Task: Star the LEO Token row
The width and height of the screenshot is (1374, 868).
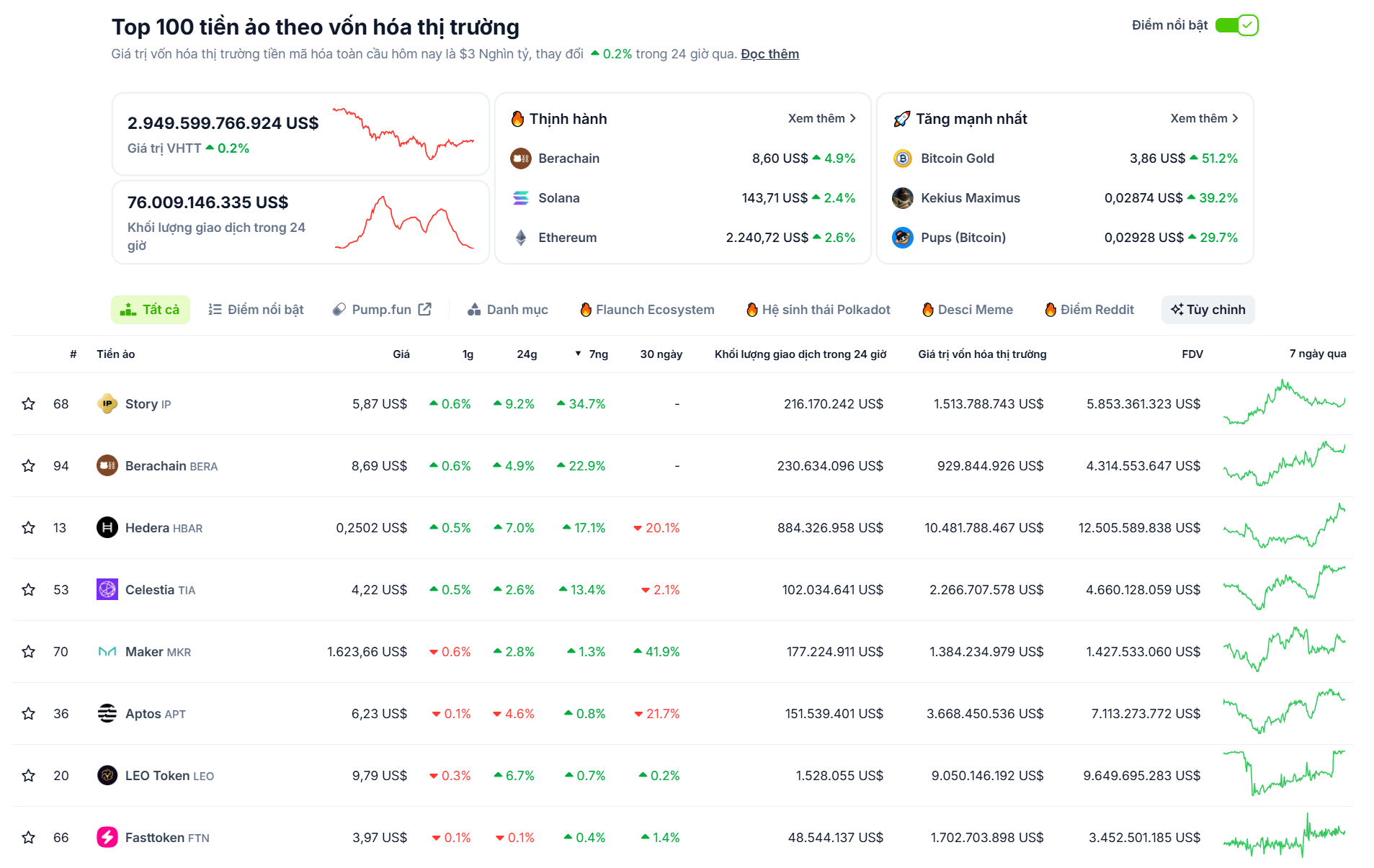Action: pos(28,776)
